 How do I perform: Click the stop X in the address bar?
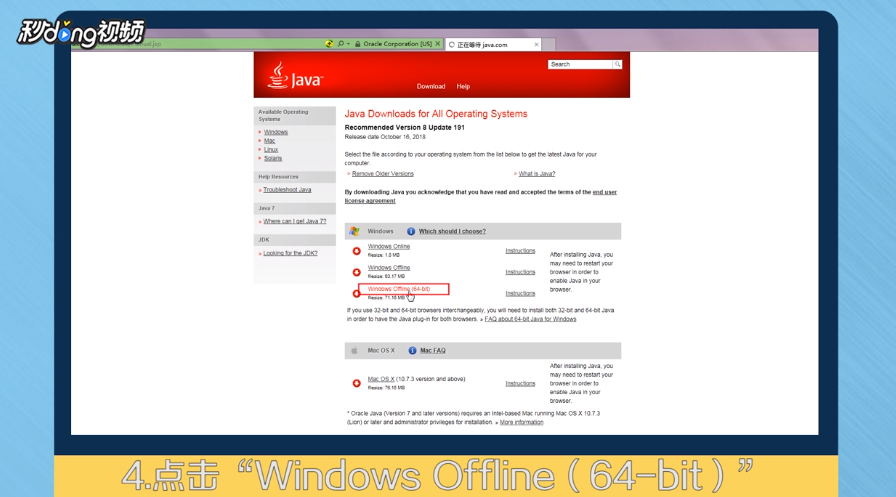438,43
